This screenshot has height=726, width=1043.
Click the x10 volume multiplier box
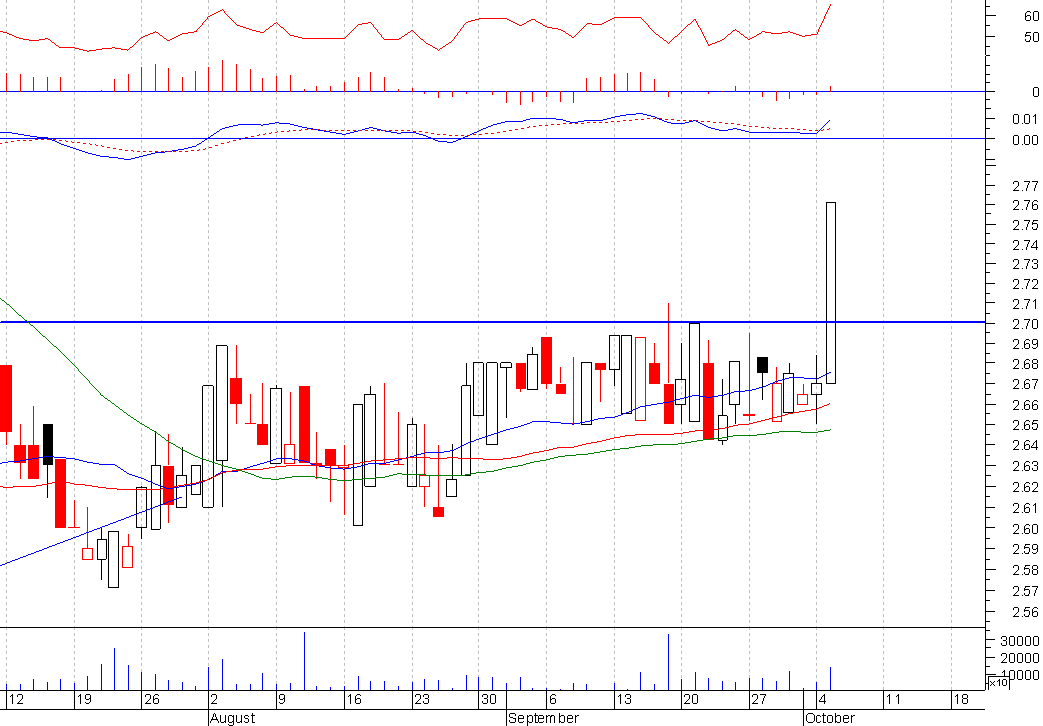tap(998, 683)
